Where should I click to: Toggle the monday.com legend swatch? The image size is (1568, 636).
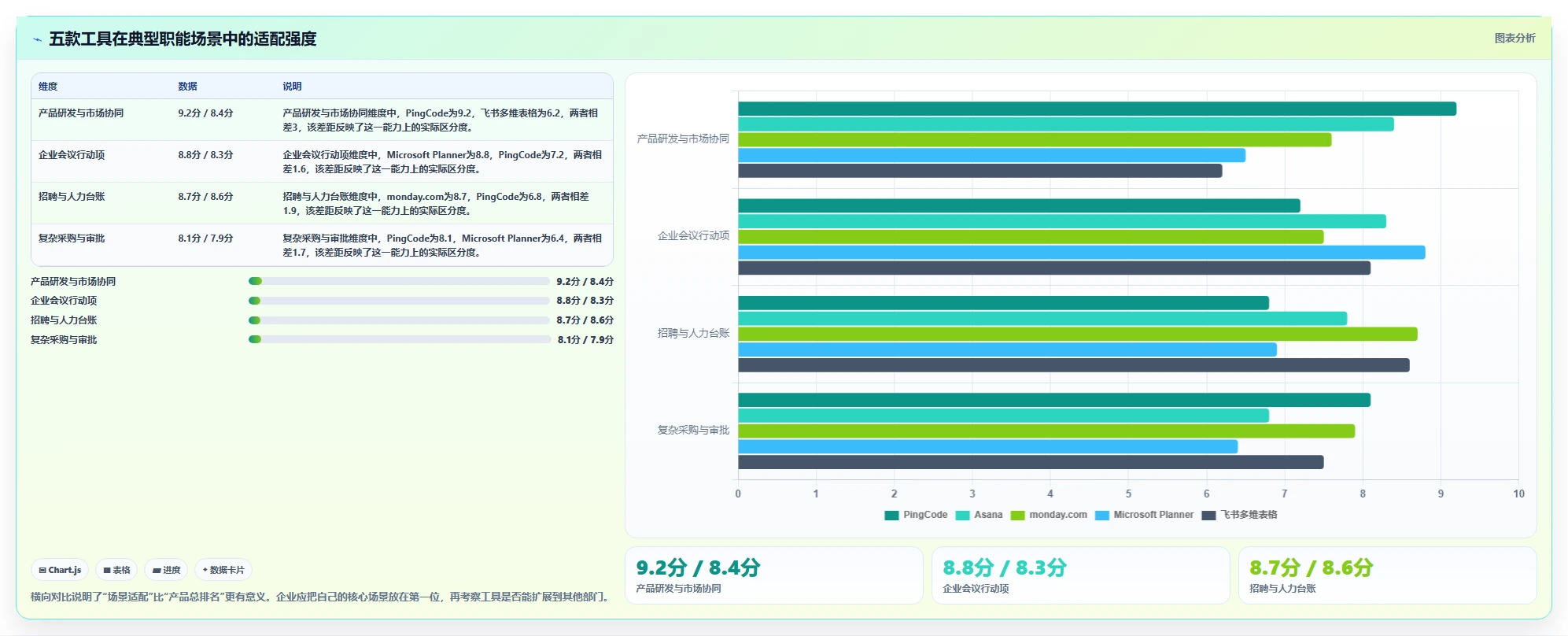coord(1017,516)
